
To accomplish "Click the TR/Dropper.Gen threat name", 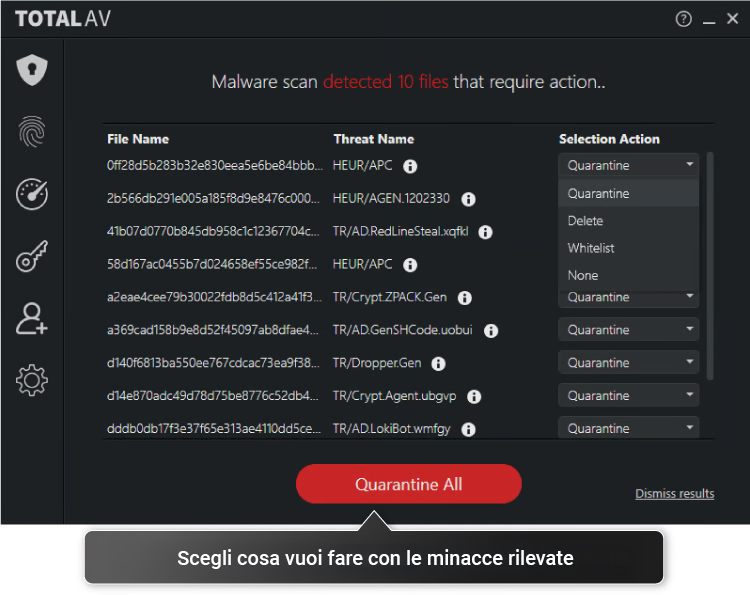I will pyautogui.click(x=377, y=363).
